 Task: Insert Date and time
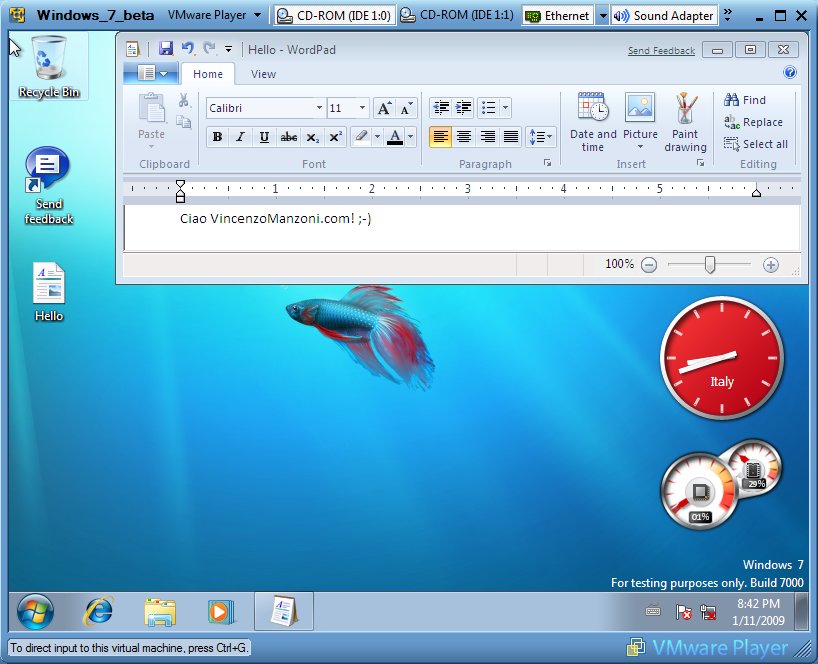pos(593,122)
